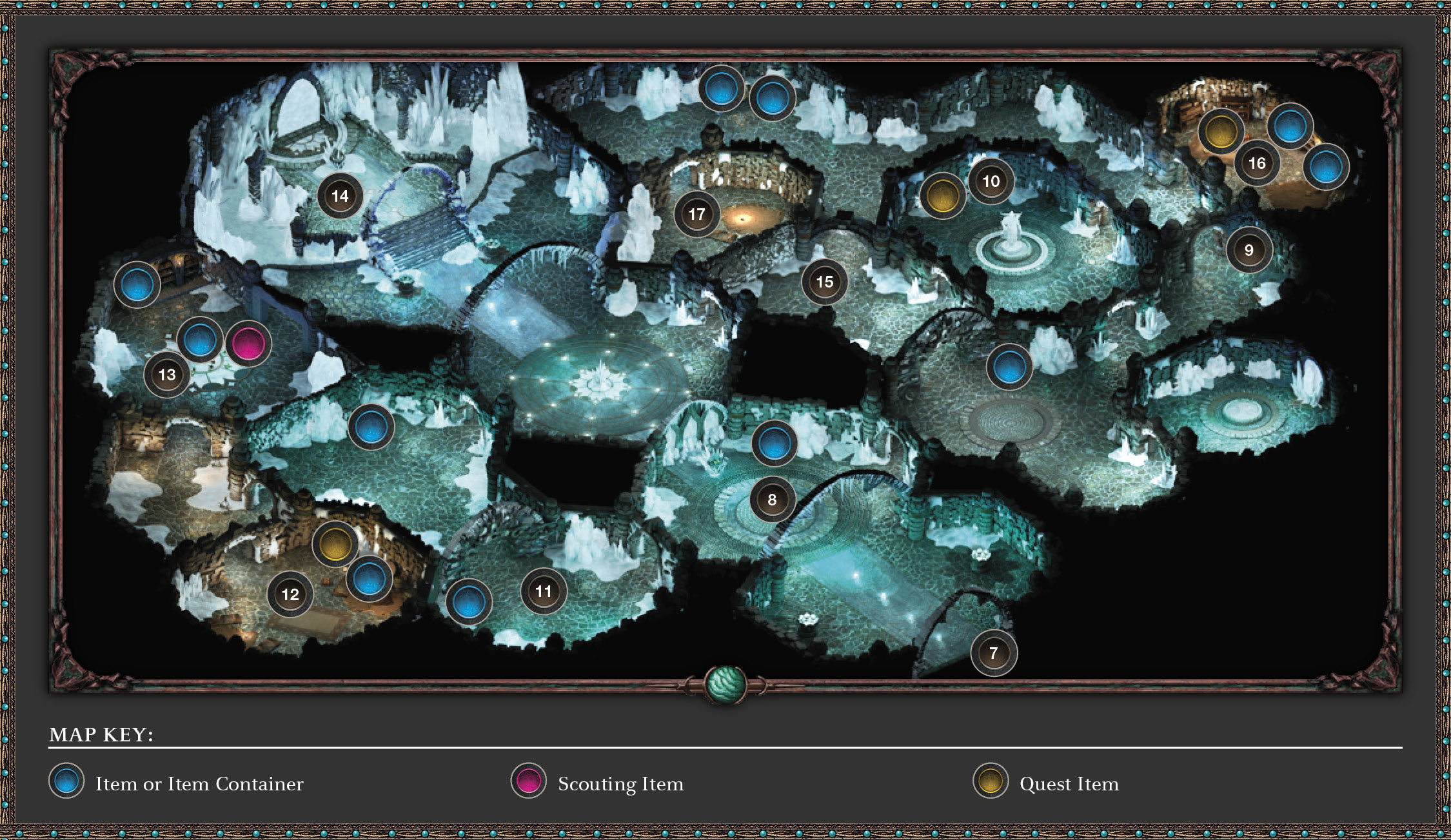The height and width of the screenshot is (840, 1451).
Task: Select the "Scouting Item" legend label
Action: pos(620,784)
